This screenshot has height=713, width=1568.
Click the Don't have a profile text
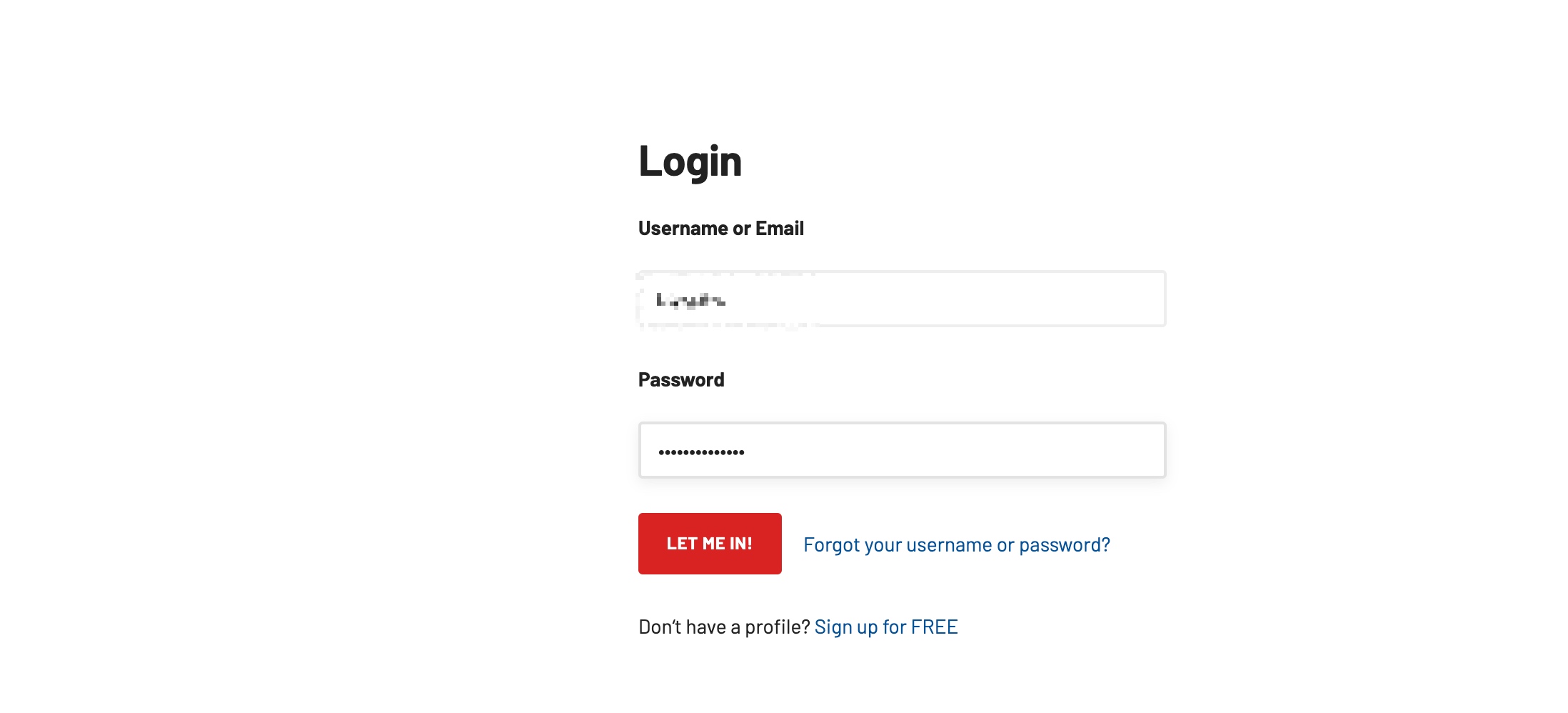(724, 627)
